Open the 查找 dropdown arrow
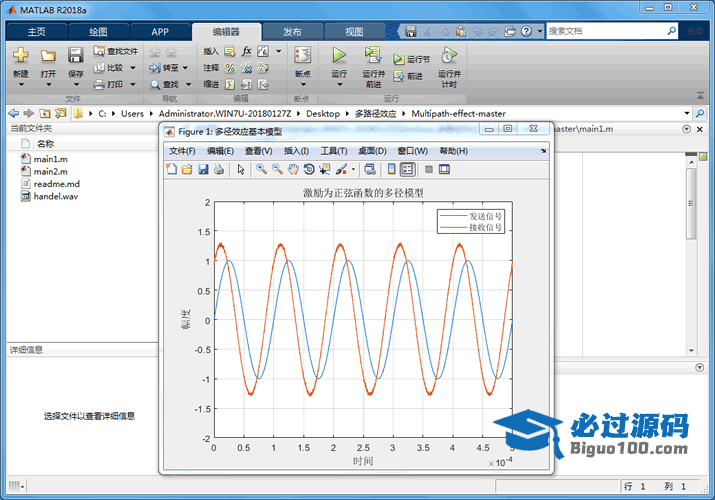 [x=188, y=85]
